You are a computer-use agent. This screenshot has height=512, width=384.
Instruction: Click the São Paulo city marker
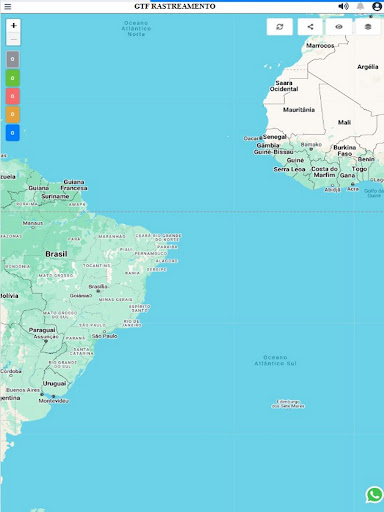(x=104, y=332)
